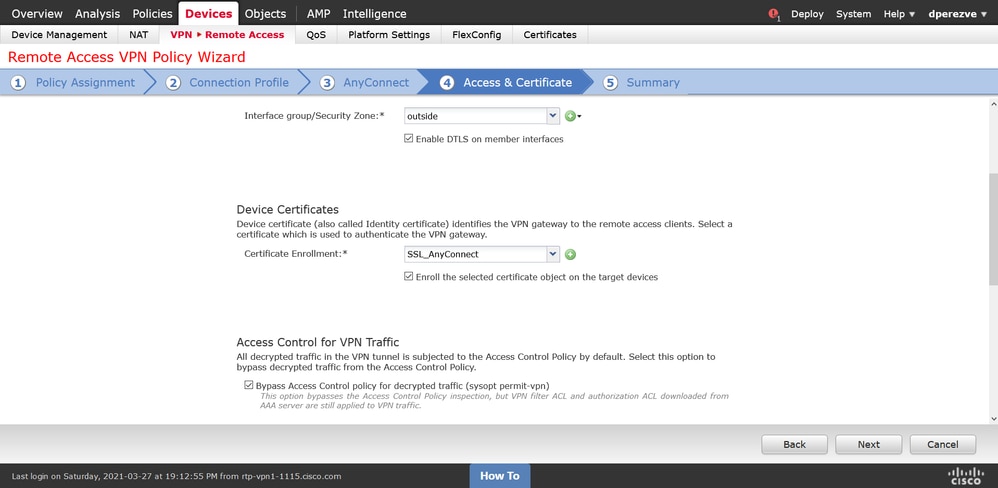Go to Connection Profile wizard step
The image size is (998, 488).
[239, 83]
